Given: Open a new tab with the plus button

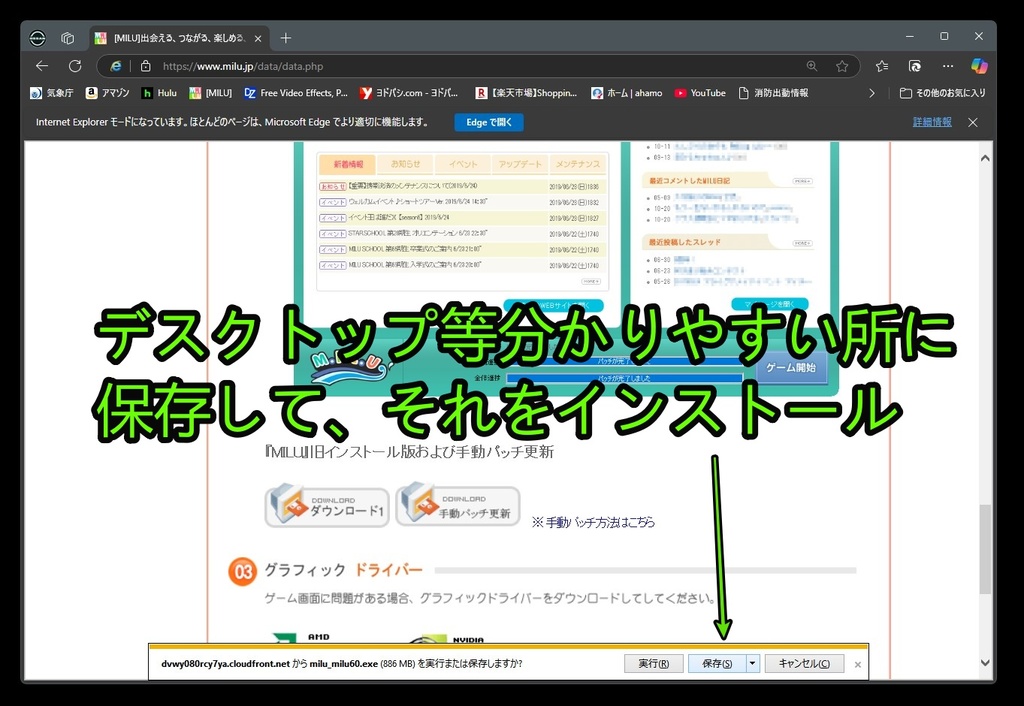Looking at the screenshot, I should point(285,38).
